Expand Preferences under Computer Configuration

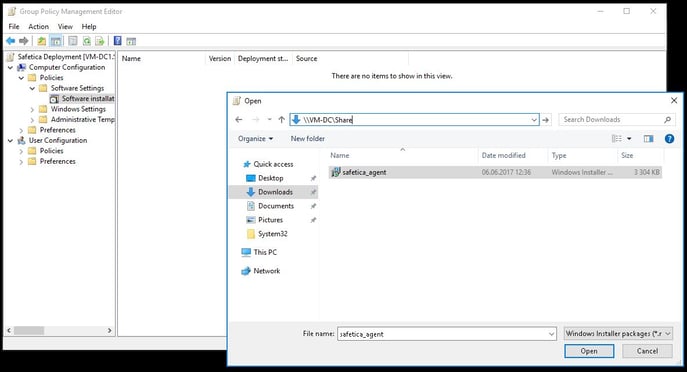(x=21, y=131)
